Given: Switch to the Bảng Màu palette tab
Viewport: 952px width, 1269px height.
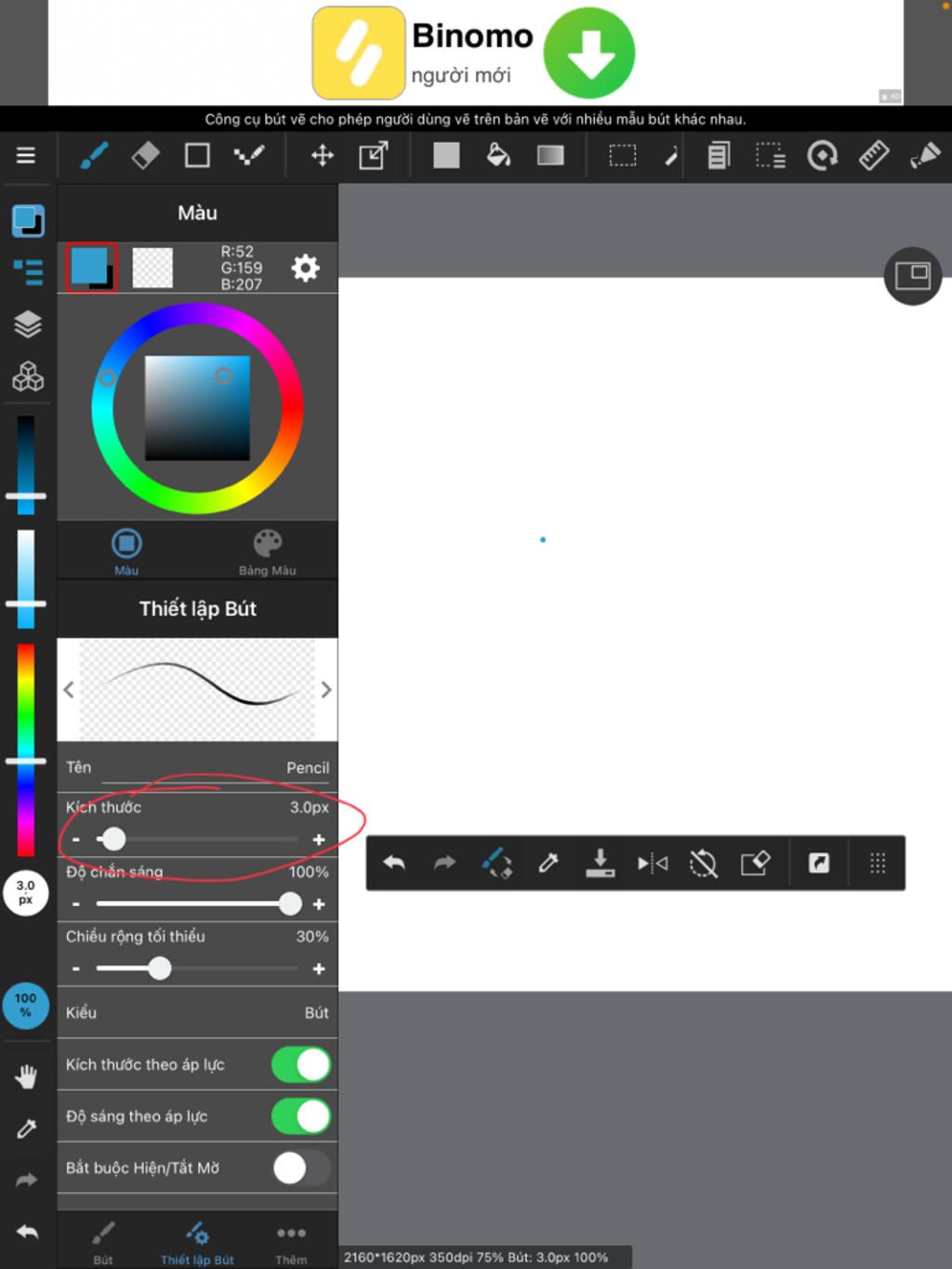Looking at the screenshot, I should pos(268,551).
